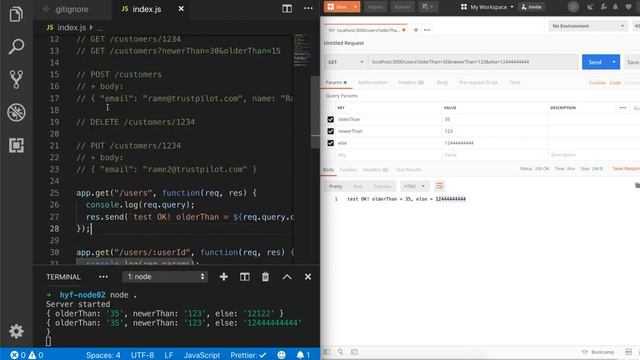640x360 pixels.
Task: Select the TERMINAL panel tab
Action: coord(63,277)
